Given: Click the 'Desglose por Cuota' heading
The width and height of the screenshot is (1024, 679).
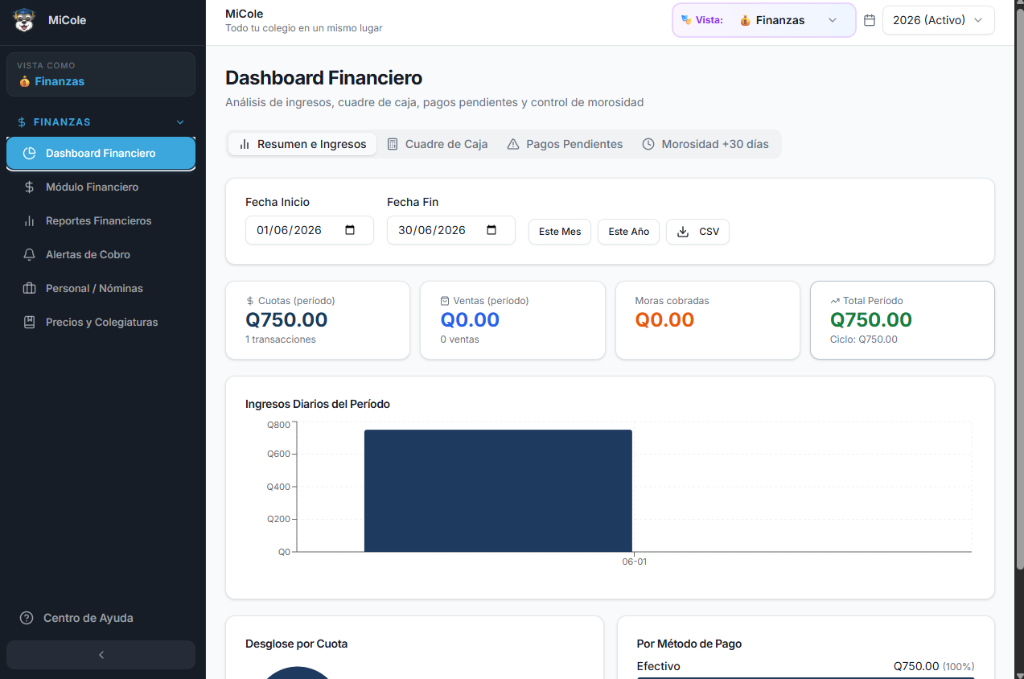Looking at the screenshot, I should click(296, 644).
